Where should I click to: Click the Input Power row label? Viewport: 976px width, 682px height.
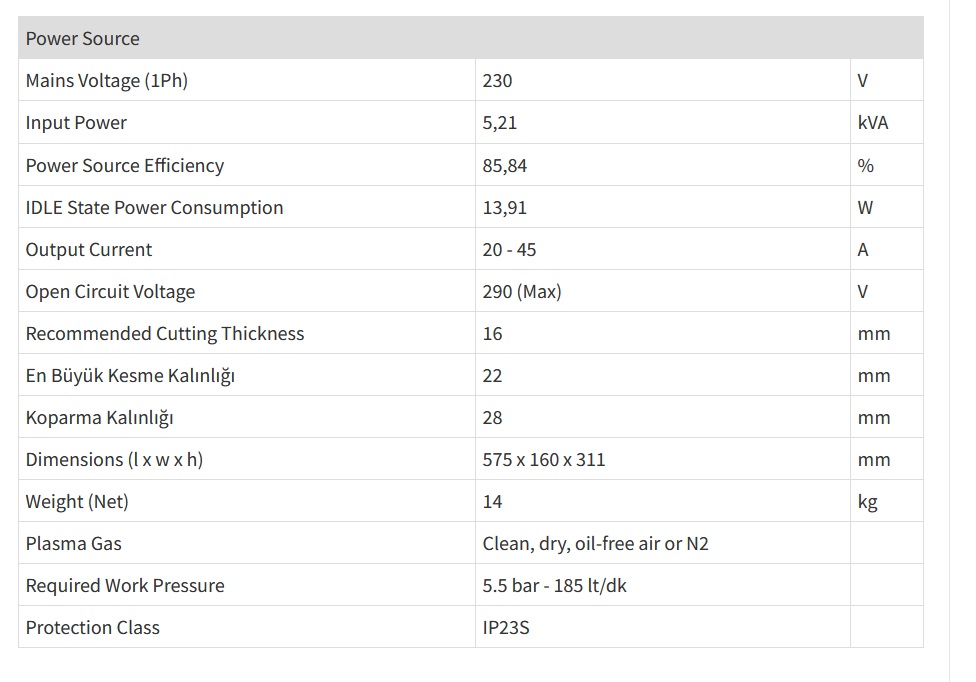click(x=77, y=123)
